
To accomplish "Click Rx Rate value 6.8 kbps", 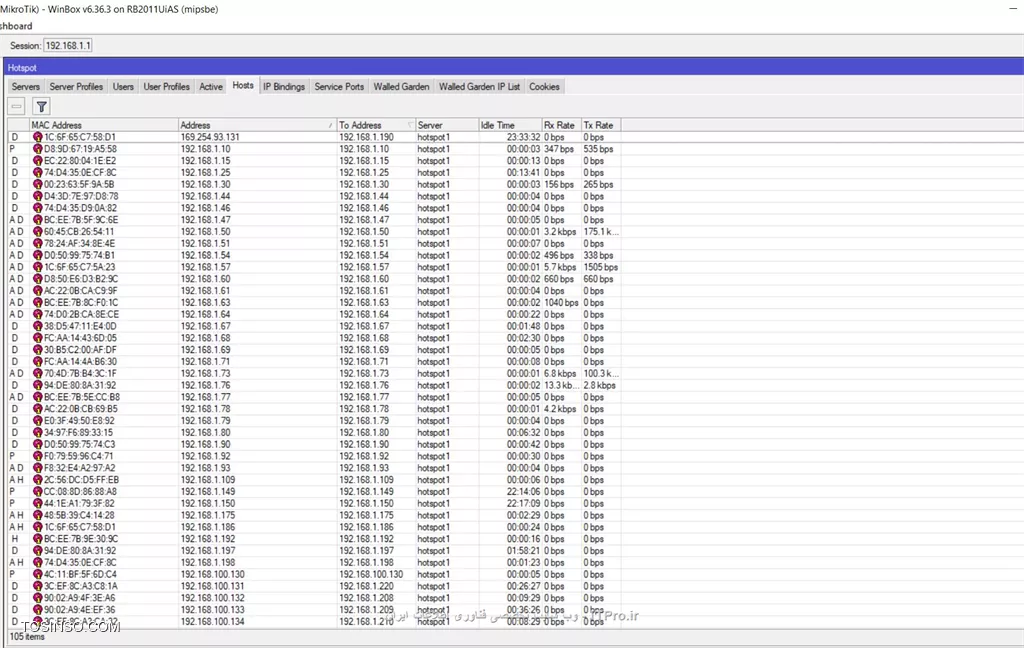I will [x=560, y=374].
